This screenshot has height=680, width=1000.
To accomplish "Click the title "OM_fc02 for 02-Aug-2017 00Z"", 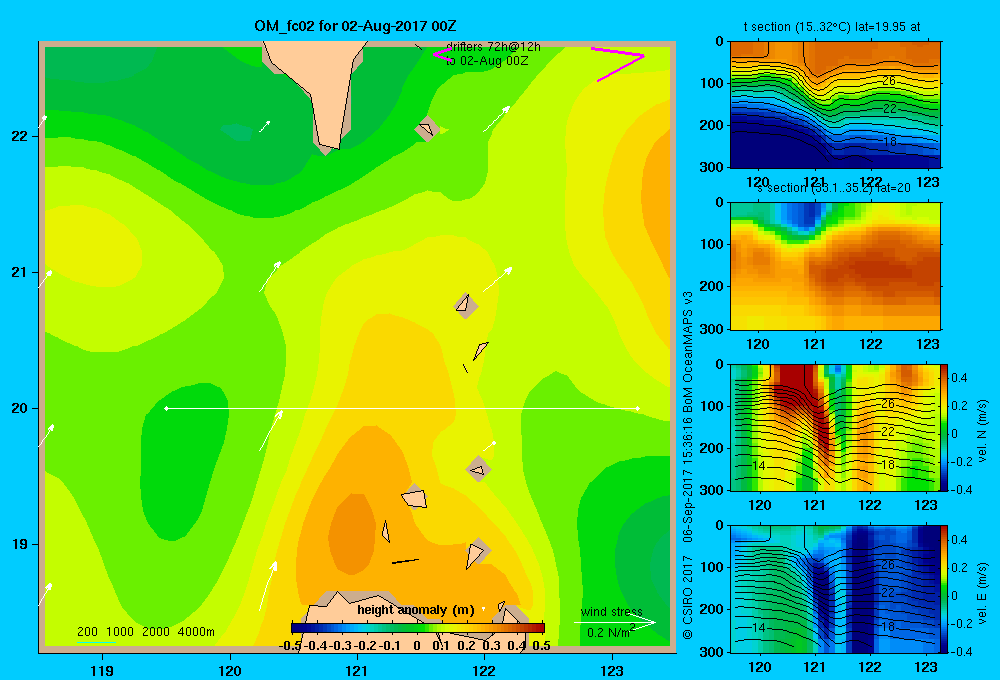I will tap(355, 26).
